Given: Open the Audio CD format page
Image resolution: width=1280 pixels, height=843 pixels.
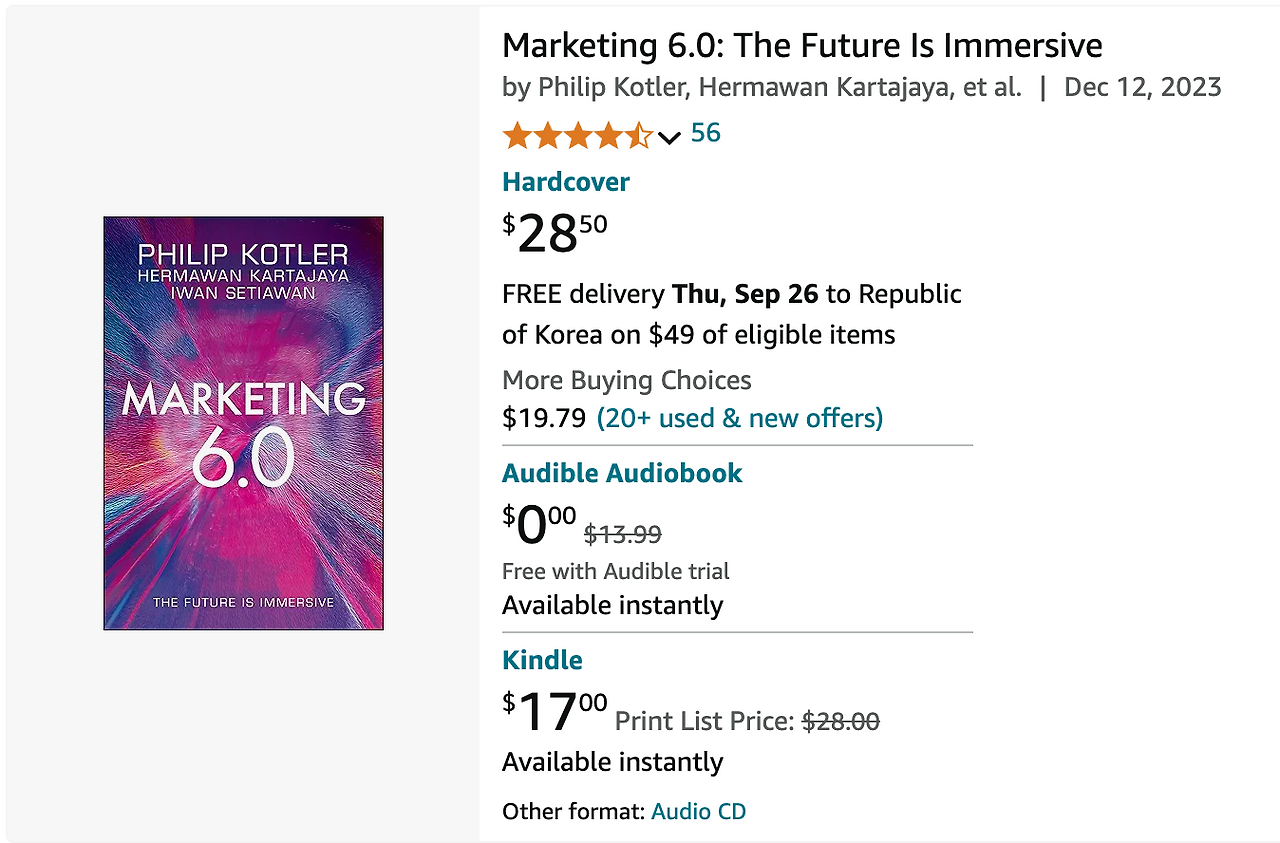Looking at the screenshot, I should (x=698, y=811).
